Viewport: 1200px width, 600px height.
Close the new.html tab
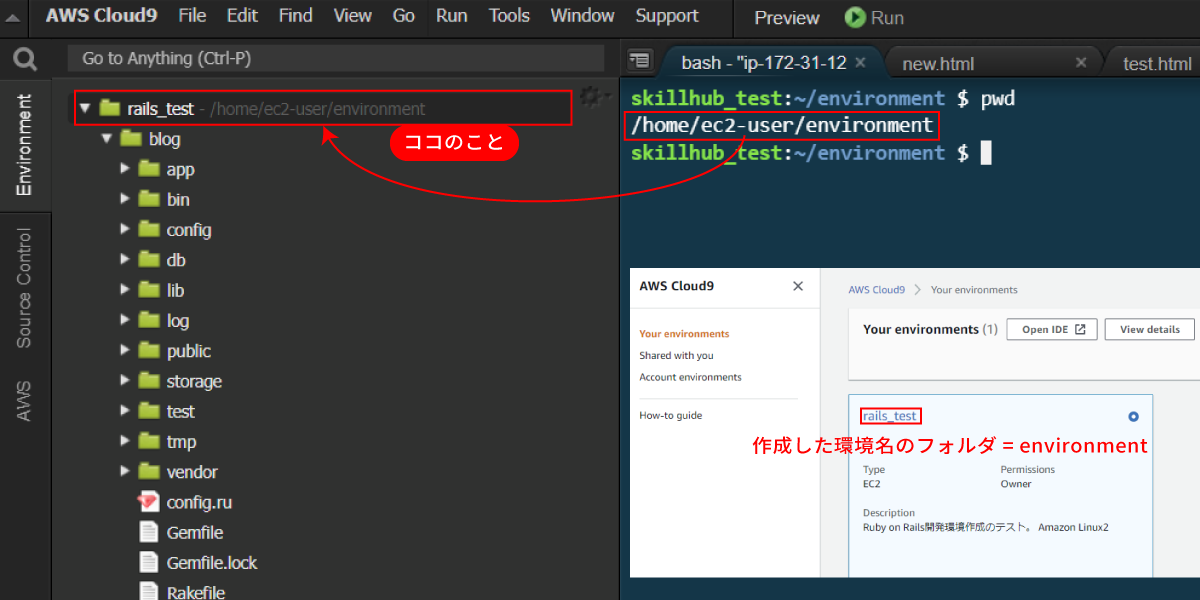click(x=1081, y=62)
